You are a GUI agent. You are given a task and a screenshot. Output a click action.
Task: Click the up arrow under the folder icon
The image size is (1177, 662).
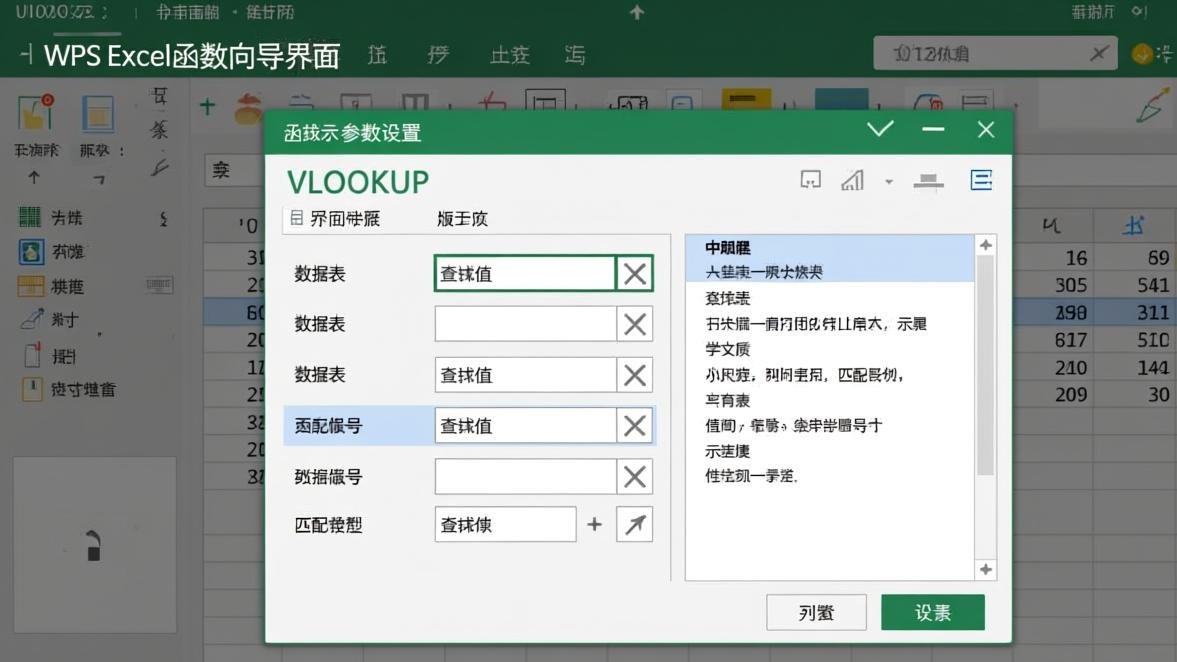[34, 178]
